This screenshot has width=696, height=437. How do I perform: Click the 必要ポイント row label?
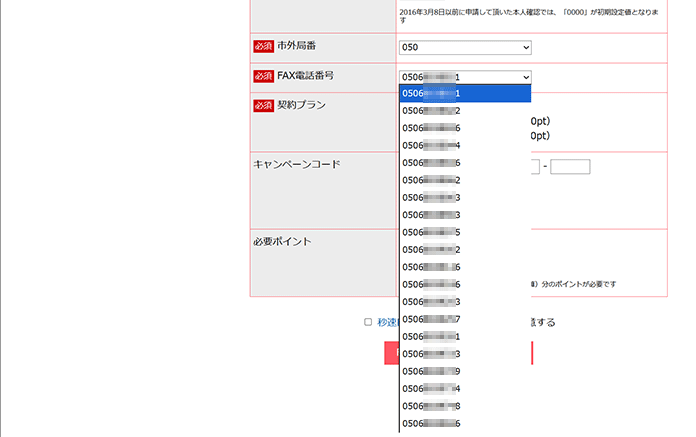(283, 242)
